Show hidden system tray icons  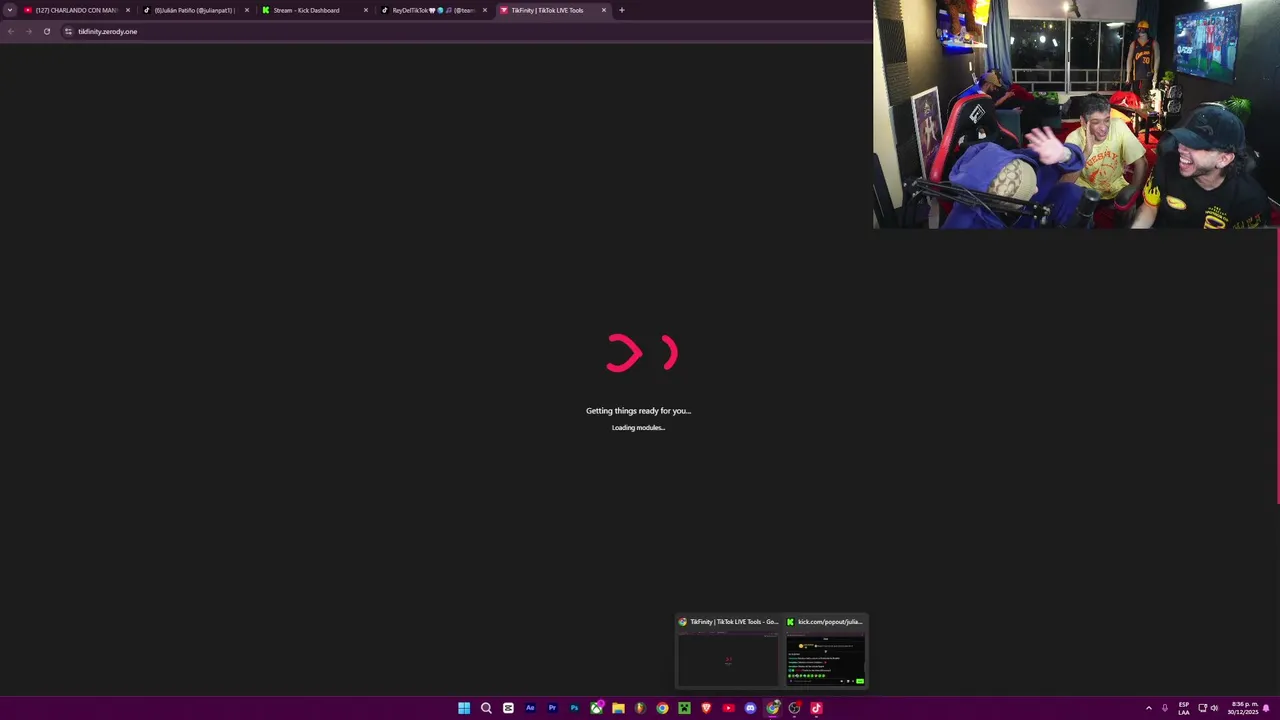point(1148,708)
